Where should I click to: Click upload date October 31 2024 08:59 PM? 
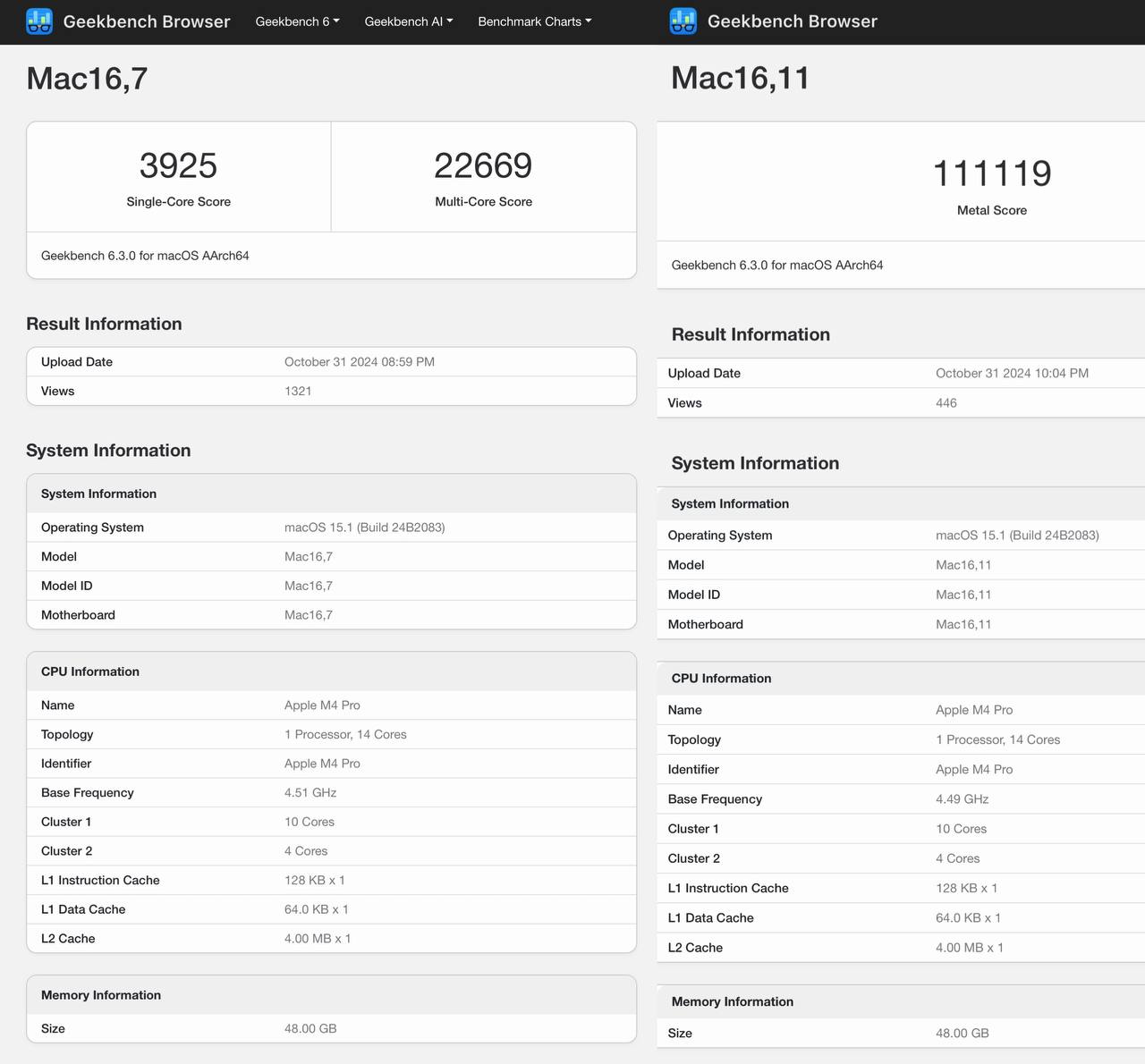tap(360, 362)
